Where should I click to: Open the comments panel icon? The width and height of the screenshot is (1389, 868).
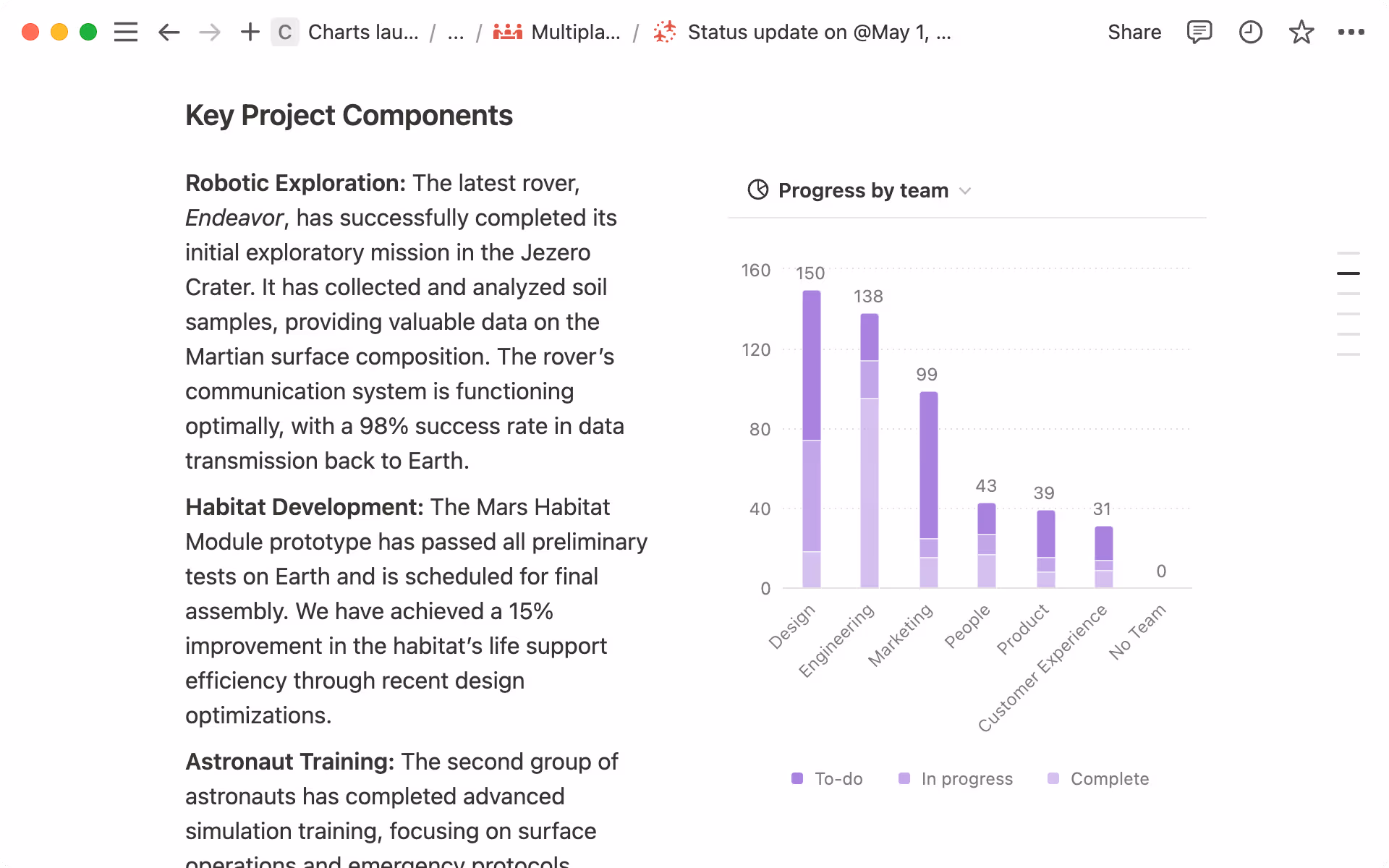[1199, 32]
